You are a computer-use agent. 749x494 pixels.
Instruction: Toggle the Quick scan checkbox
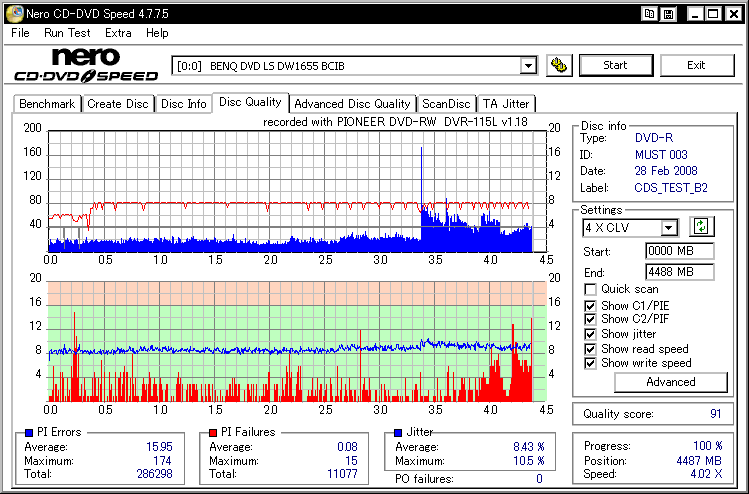pos(590,290)
